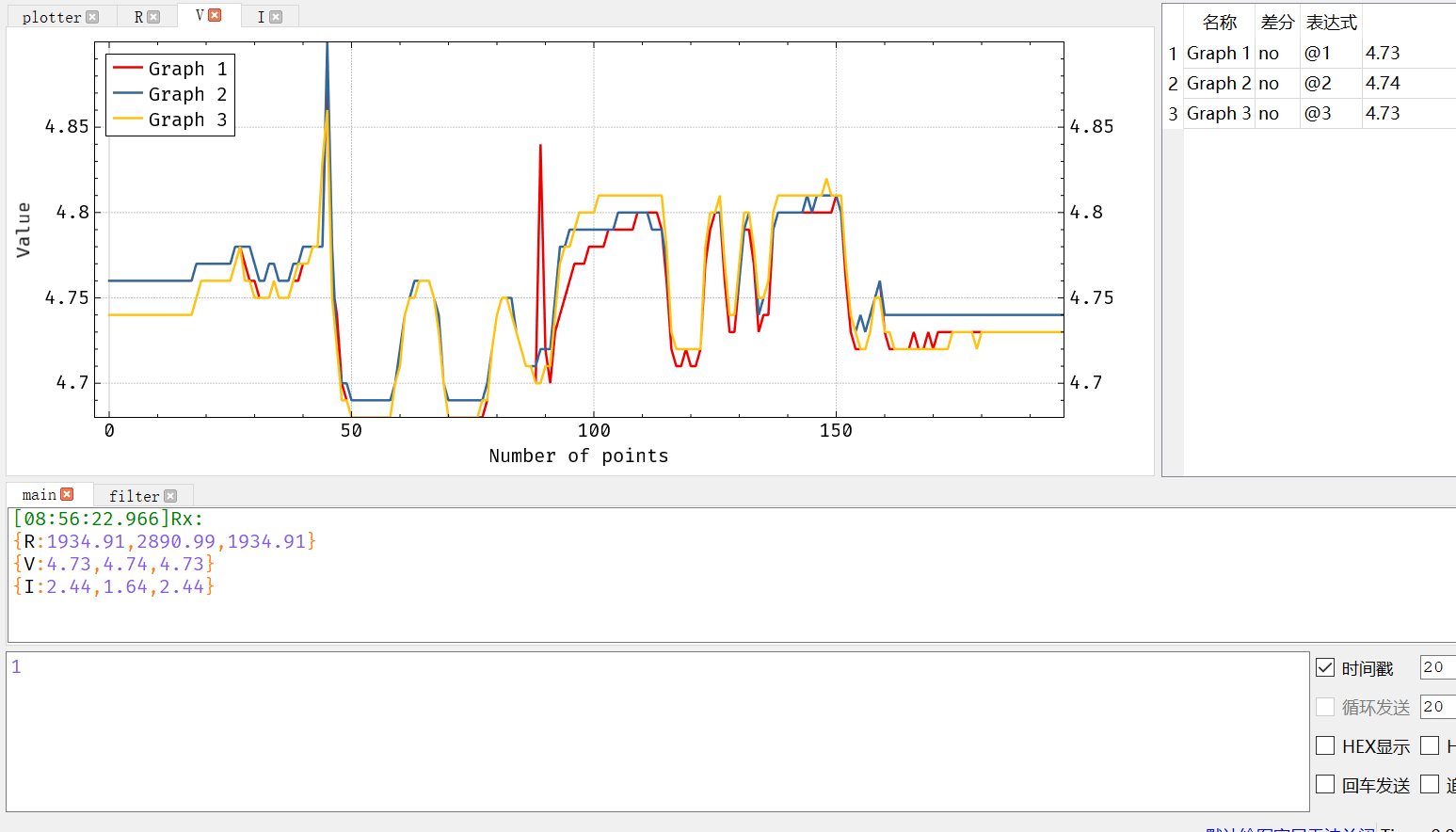The height and width of the screenshot is (832, 1456).
Task: Select table row header number 2
Action: tap(1173, 83)
